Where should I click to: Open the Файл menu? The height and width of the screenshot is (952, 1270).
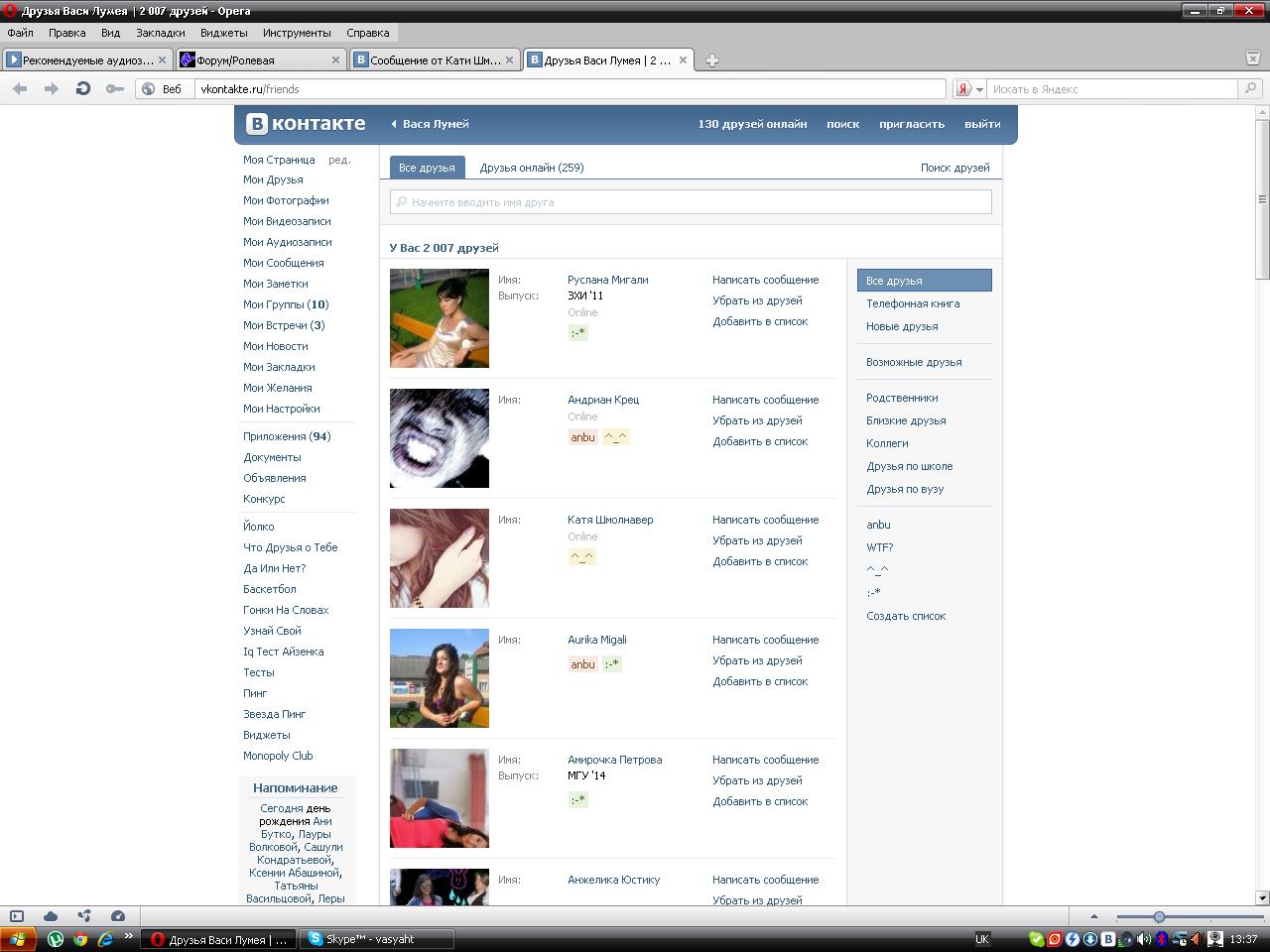click(x=20, y=33)
